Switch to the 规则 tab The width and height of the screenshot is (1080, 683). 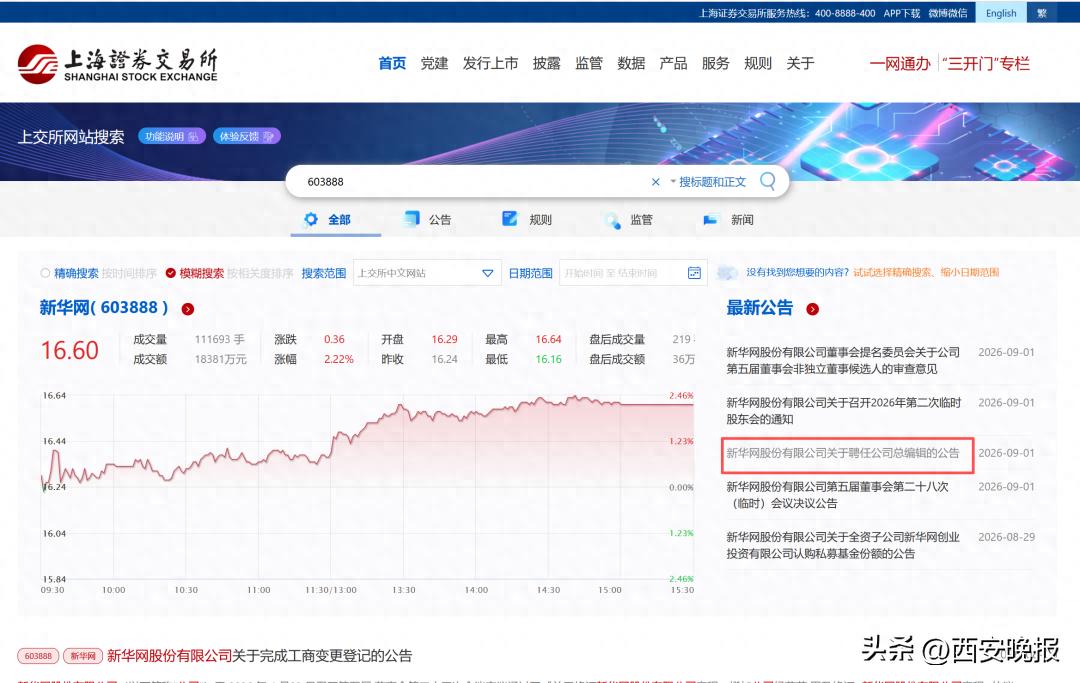pos(528,220)
